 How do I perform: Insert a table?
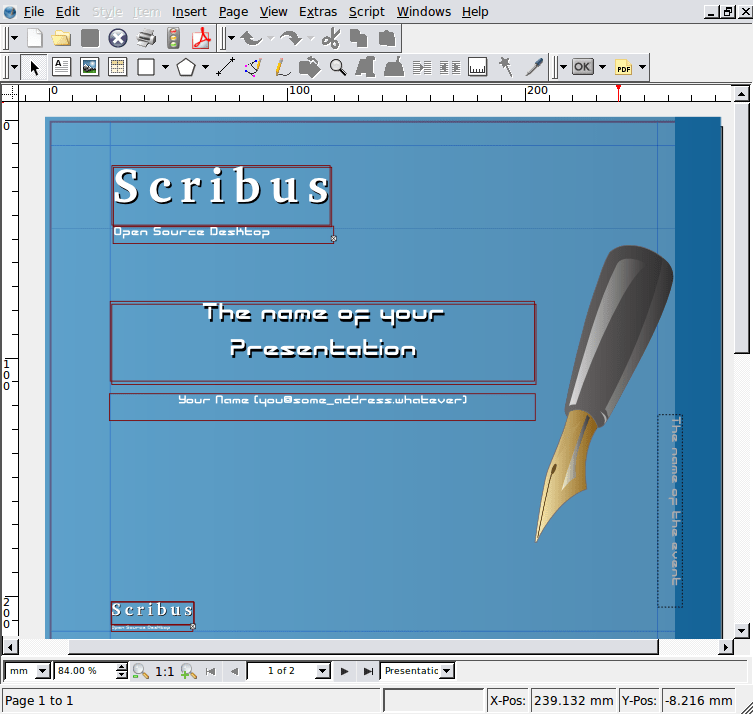(118, 67)
